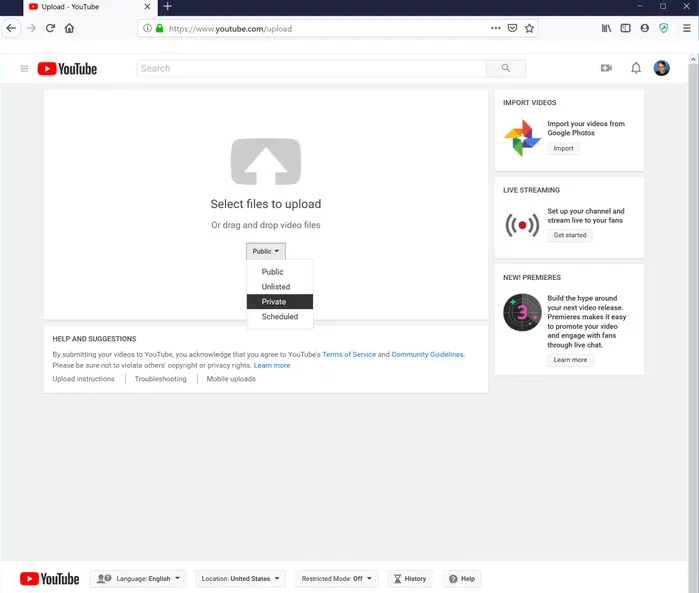Open the Firefox home page icon
699x593 pixels.
click(70, 28)
